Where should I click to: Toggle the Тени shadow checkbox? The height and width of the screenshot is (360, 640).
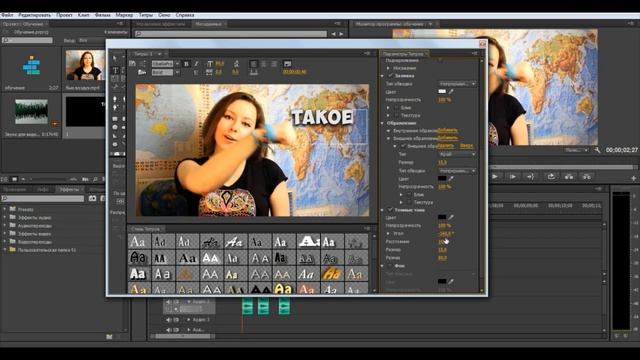coord(391,210)
